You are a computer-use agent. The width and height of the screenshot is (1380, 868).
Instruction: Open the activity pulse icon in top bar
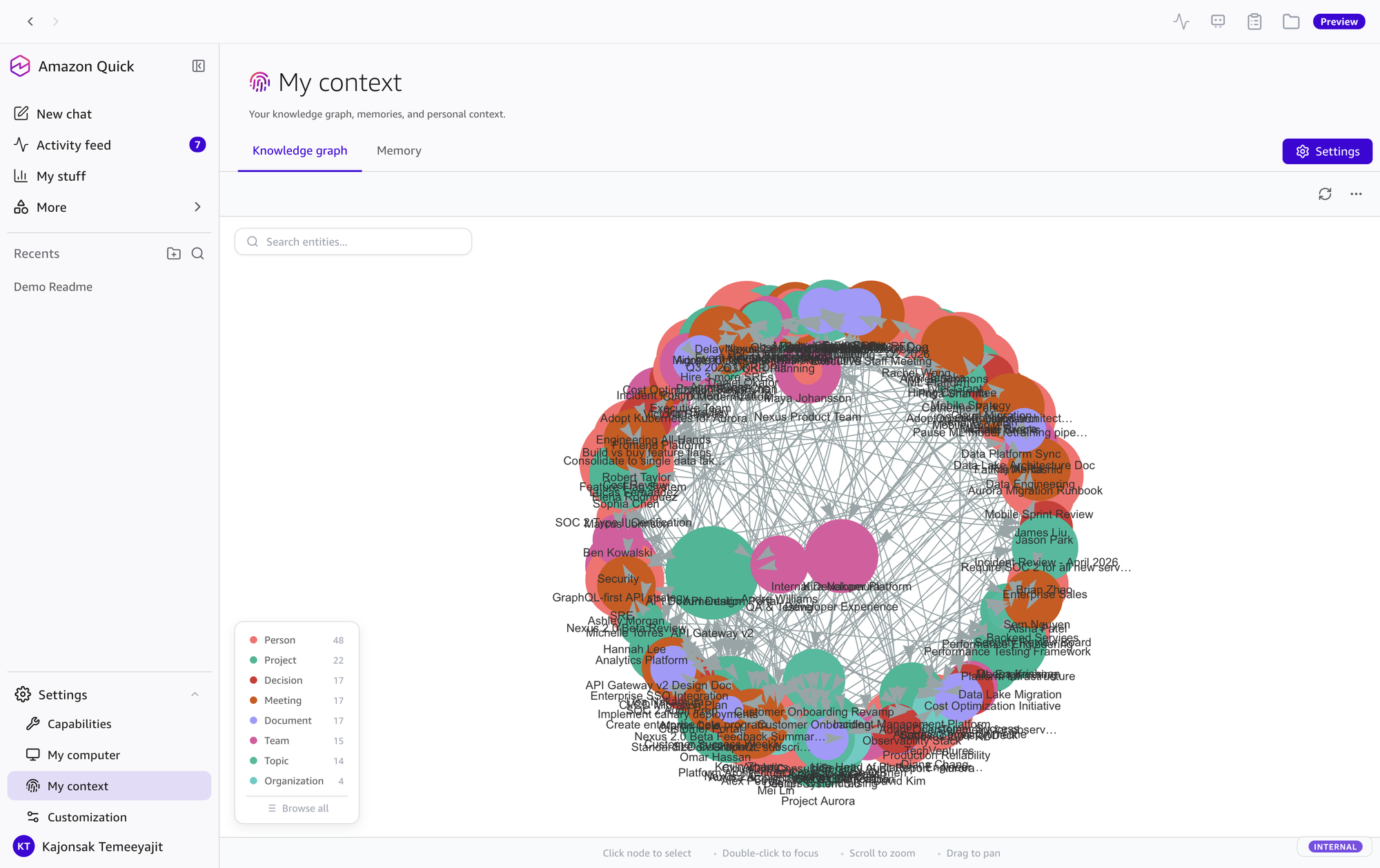click(x=1181, y=21)
